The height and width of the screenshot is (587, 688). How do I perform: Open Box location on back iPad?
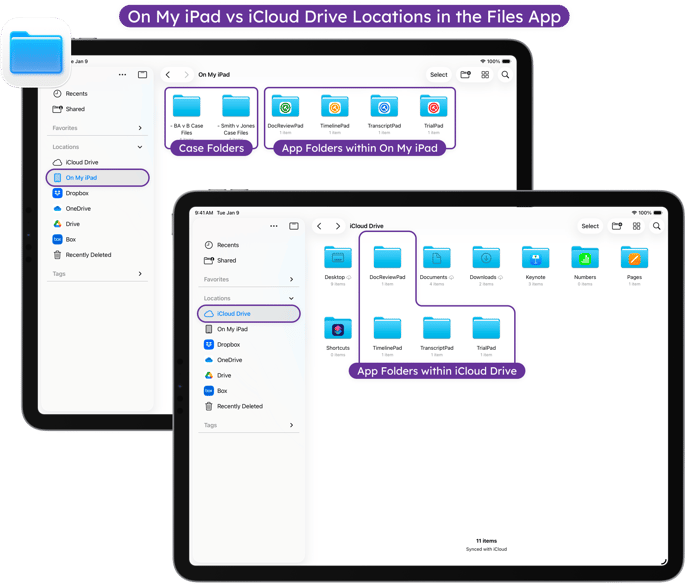[x=64, y=240]
